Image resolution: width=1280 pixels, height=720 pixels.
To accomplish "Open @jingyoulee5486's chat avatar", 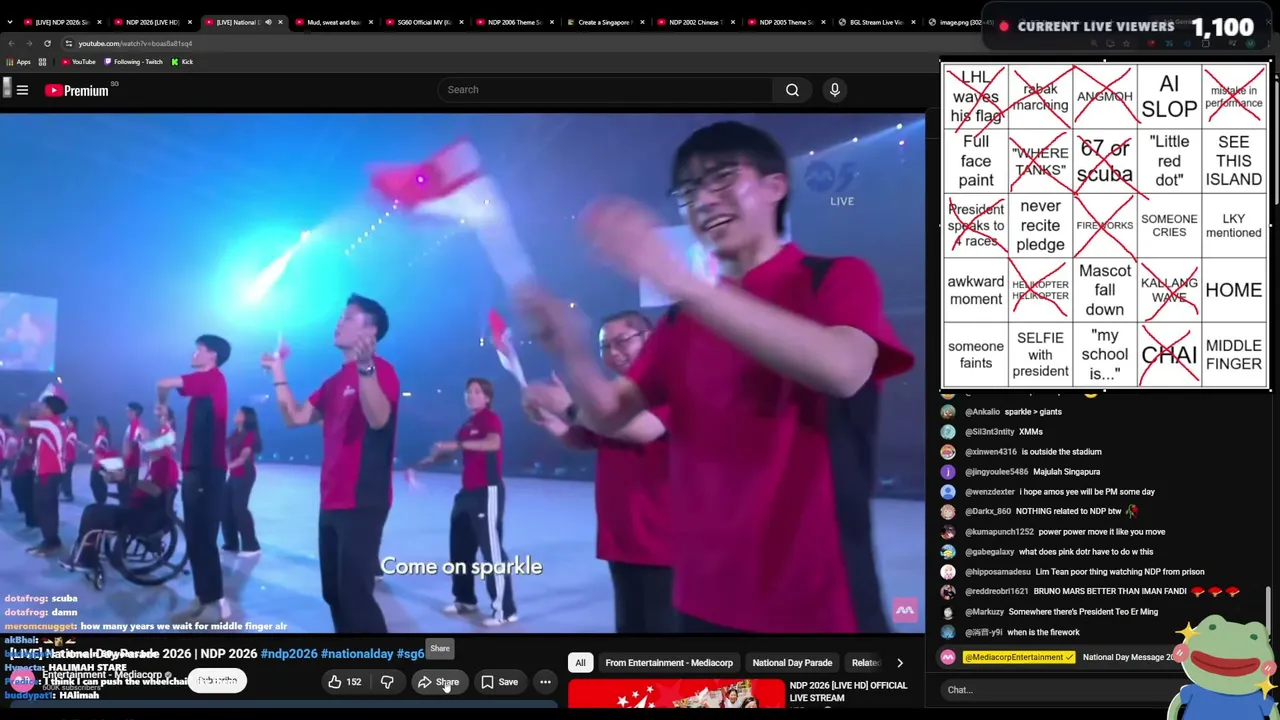I will [x=948, y=472].
